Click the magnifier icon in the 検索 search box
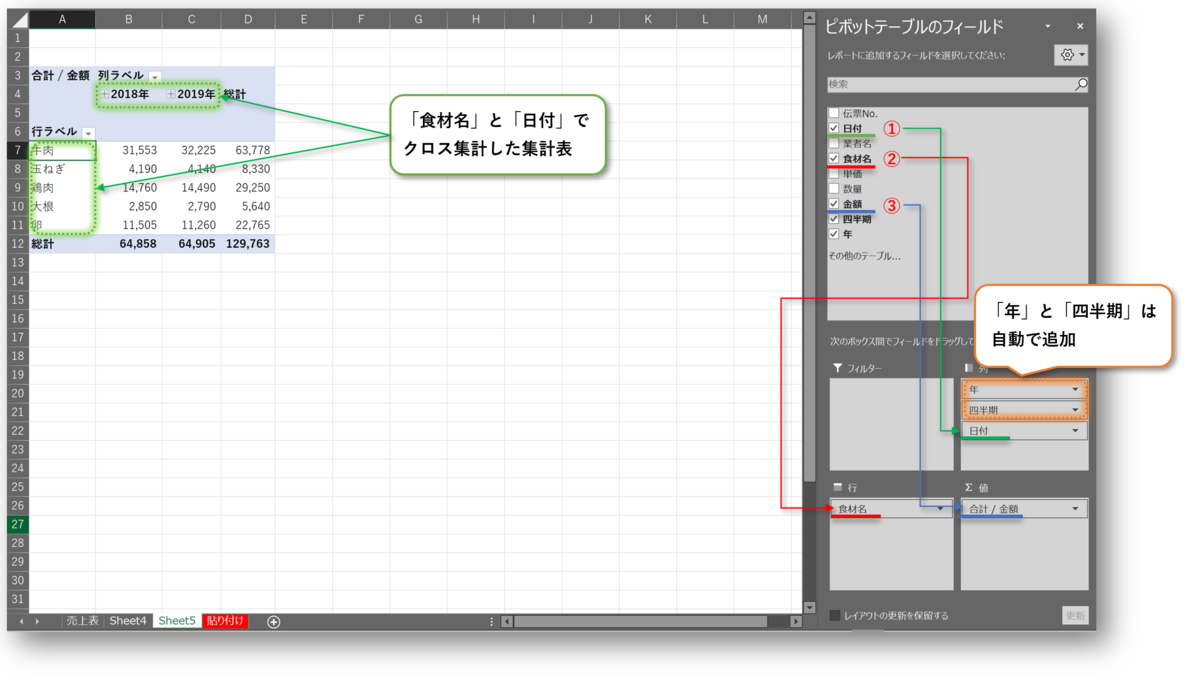The image size is (1200, 690). point(1080,85)
